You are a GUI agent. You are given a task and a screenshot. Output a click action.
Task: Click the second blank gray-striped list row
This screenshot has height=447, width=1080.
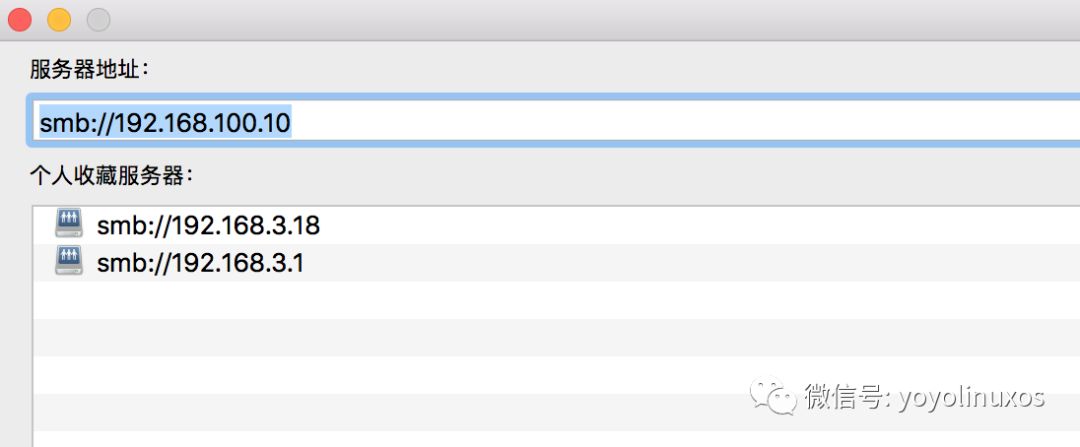(557, 413)
